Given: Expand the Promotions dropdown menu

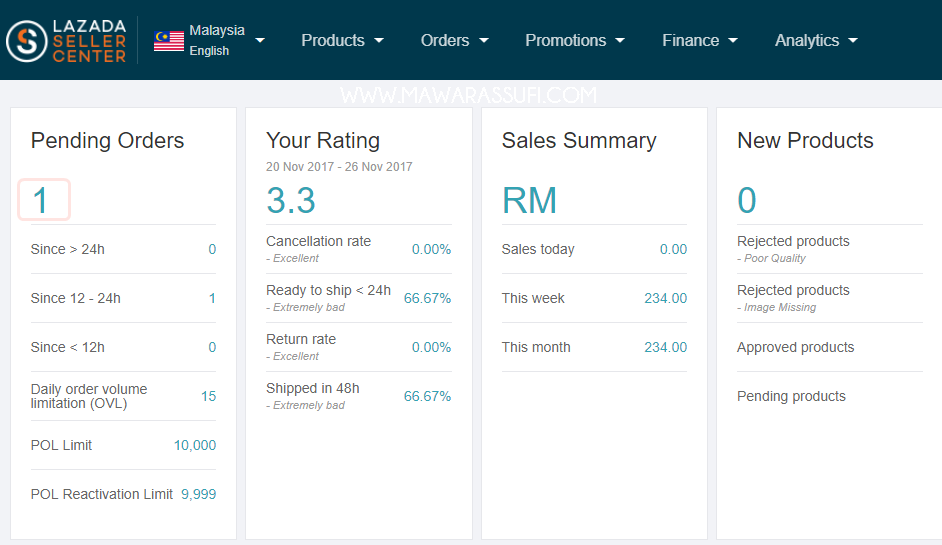Looking at the screenshot, I should 575,40.
